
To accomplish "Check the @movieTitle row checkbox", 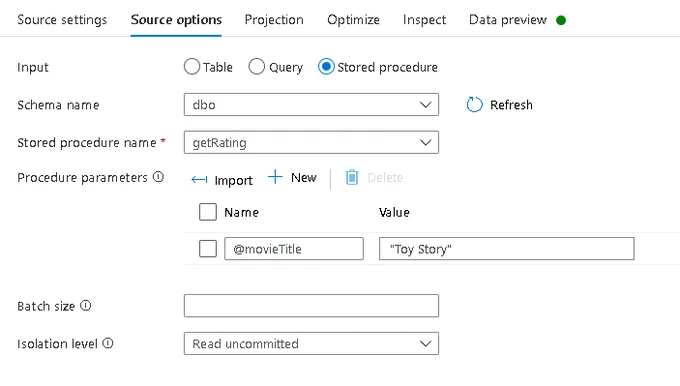I will pos(208,249).
